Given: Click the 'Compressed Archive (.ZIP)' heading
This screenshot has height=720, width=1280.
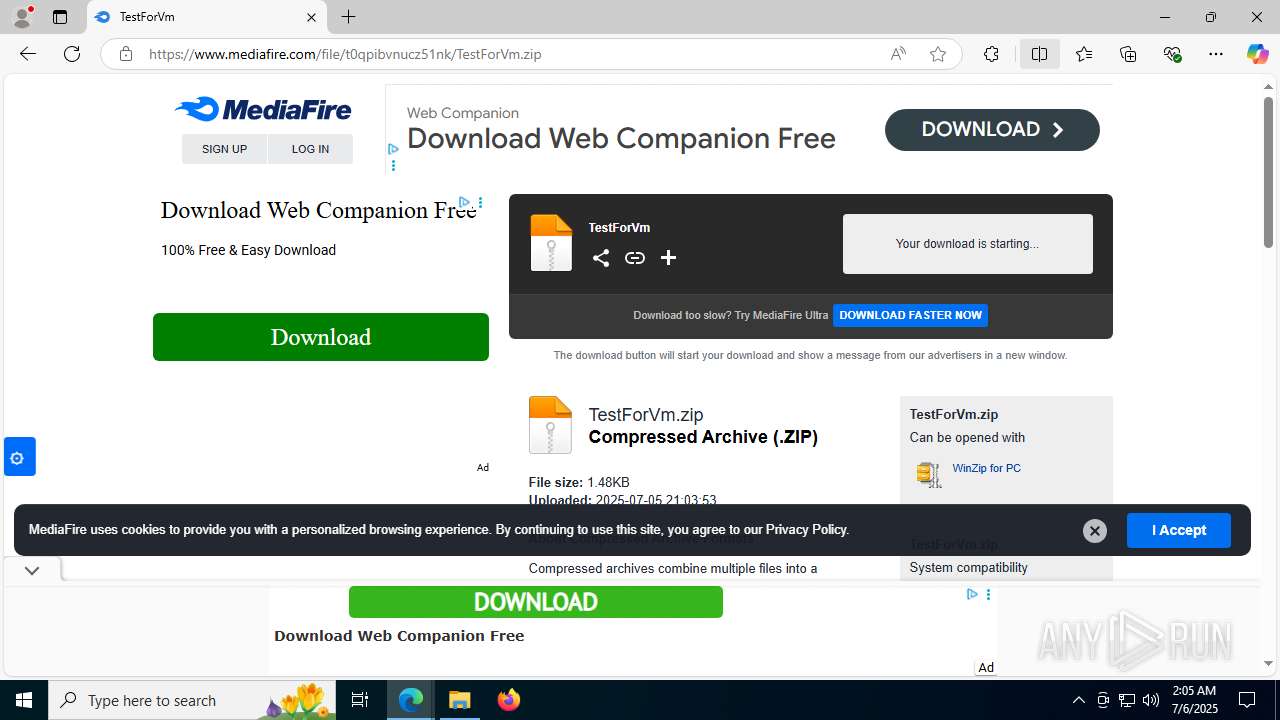Looking at the screenshot, I should click(703, 437).
